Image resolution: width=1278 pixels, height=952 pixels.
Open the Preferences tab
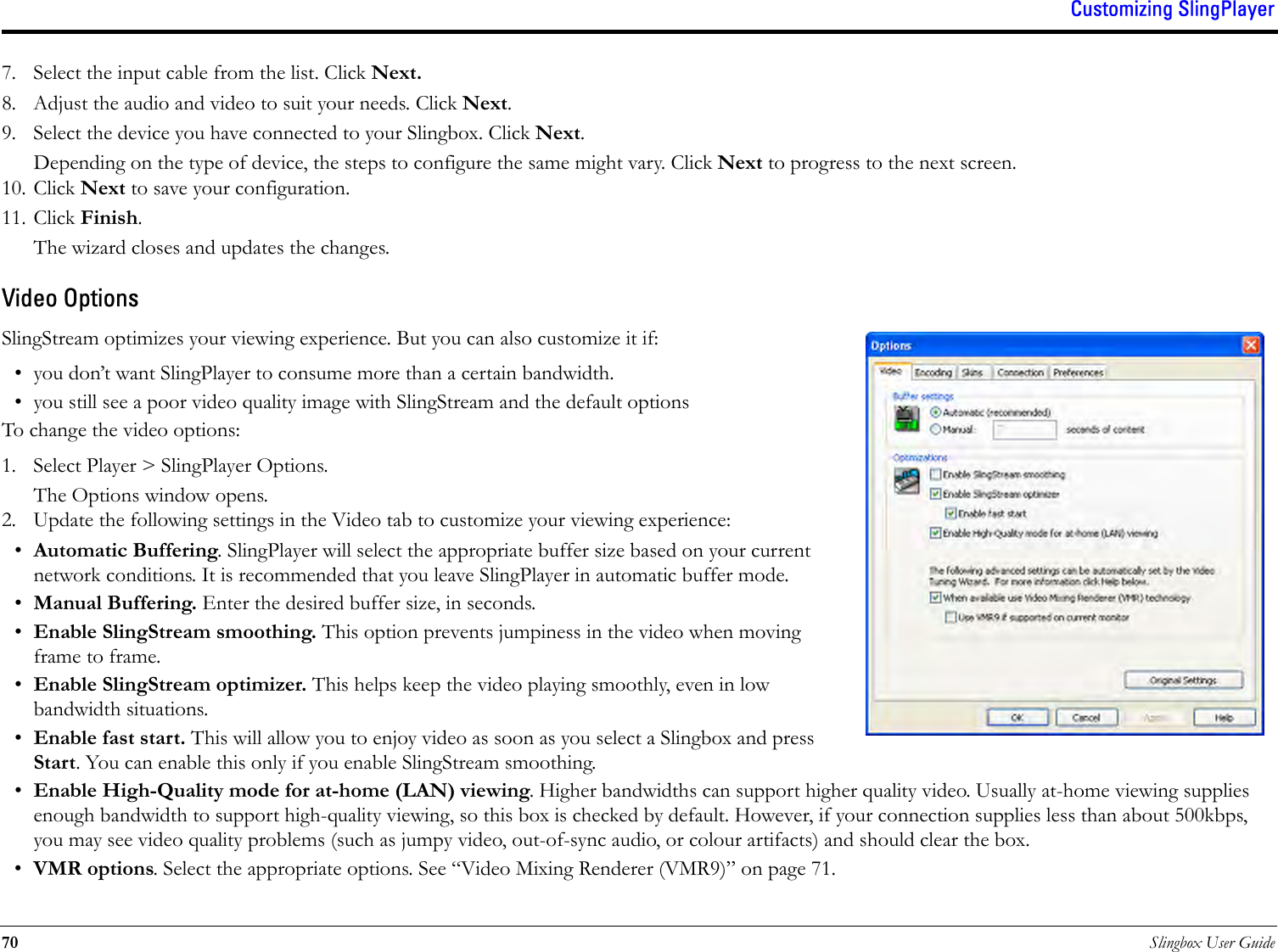coord(1078,372)
